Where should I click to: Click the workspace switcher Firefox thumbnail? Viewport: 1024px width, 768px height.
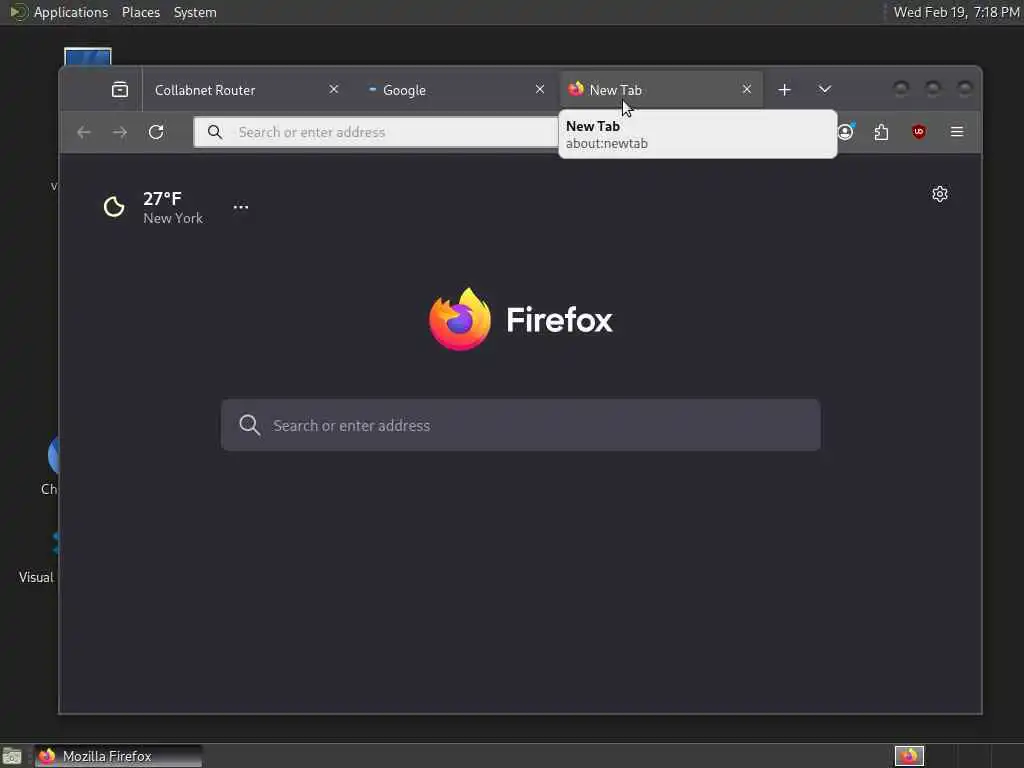pos(909,756)
